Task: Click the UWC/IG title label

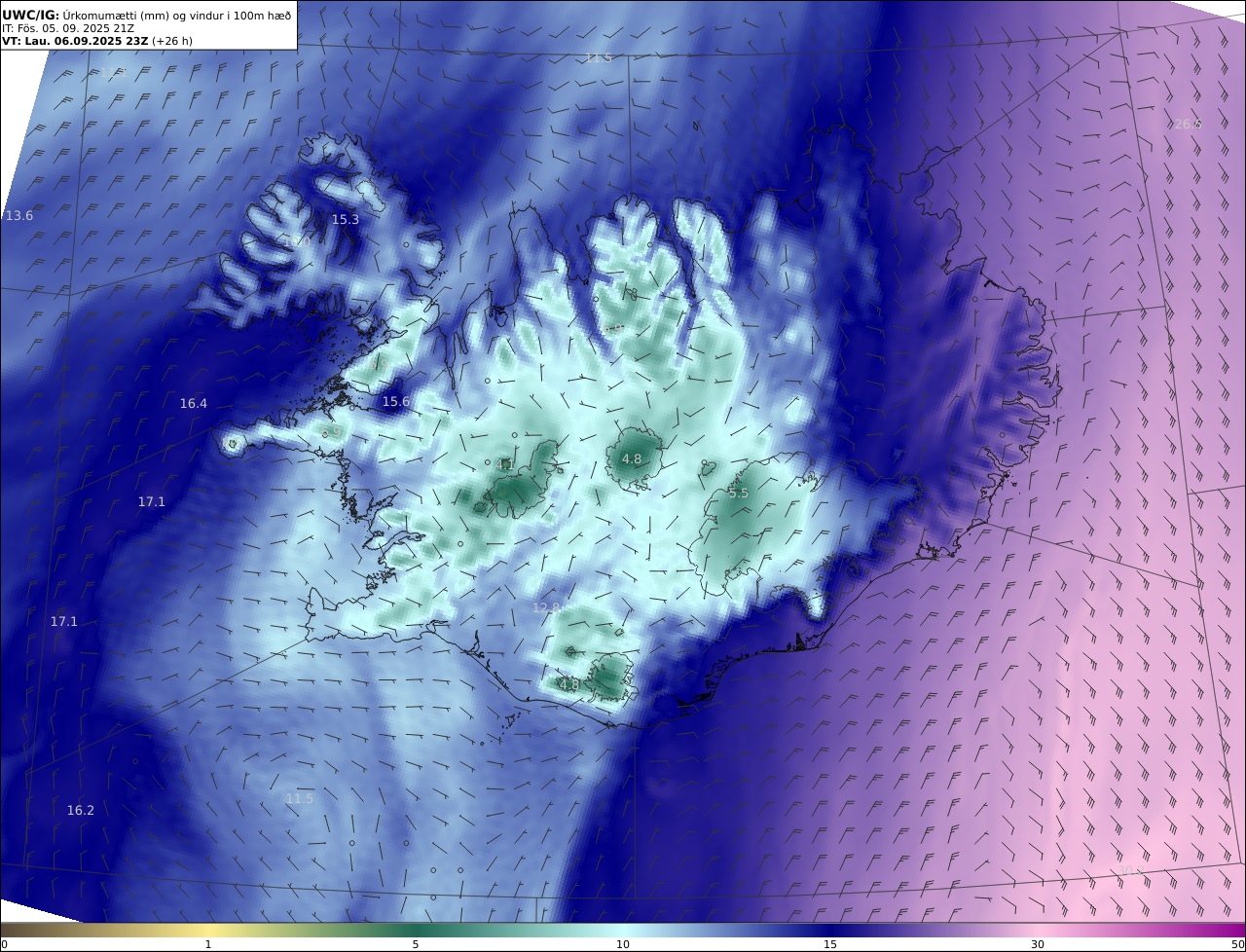Action: [31, 15]
